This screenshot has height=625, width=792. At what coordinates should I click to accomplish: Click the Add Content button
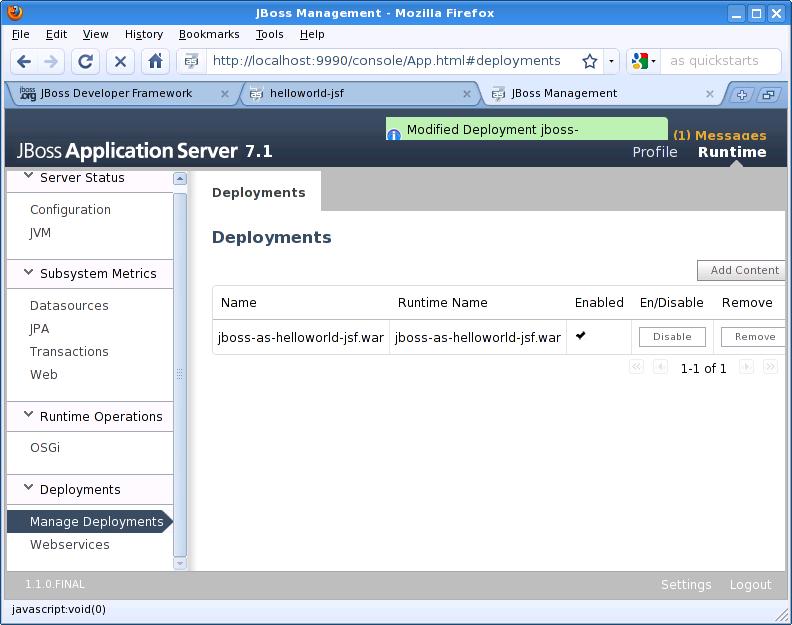click(741, 270)
